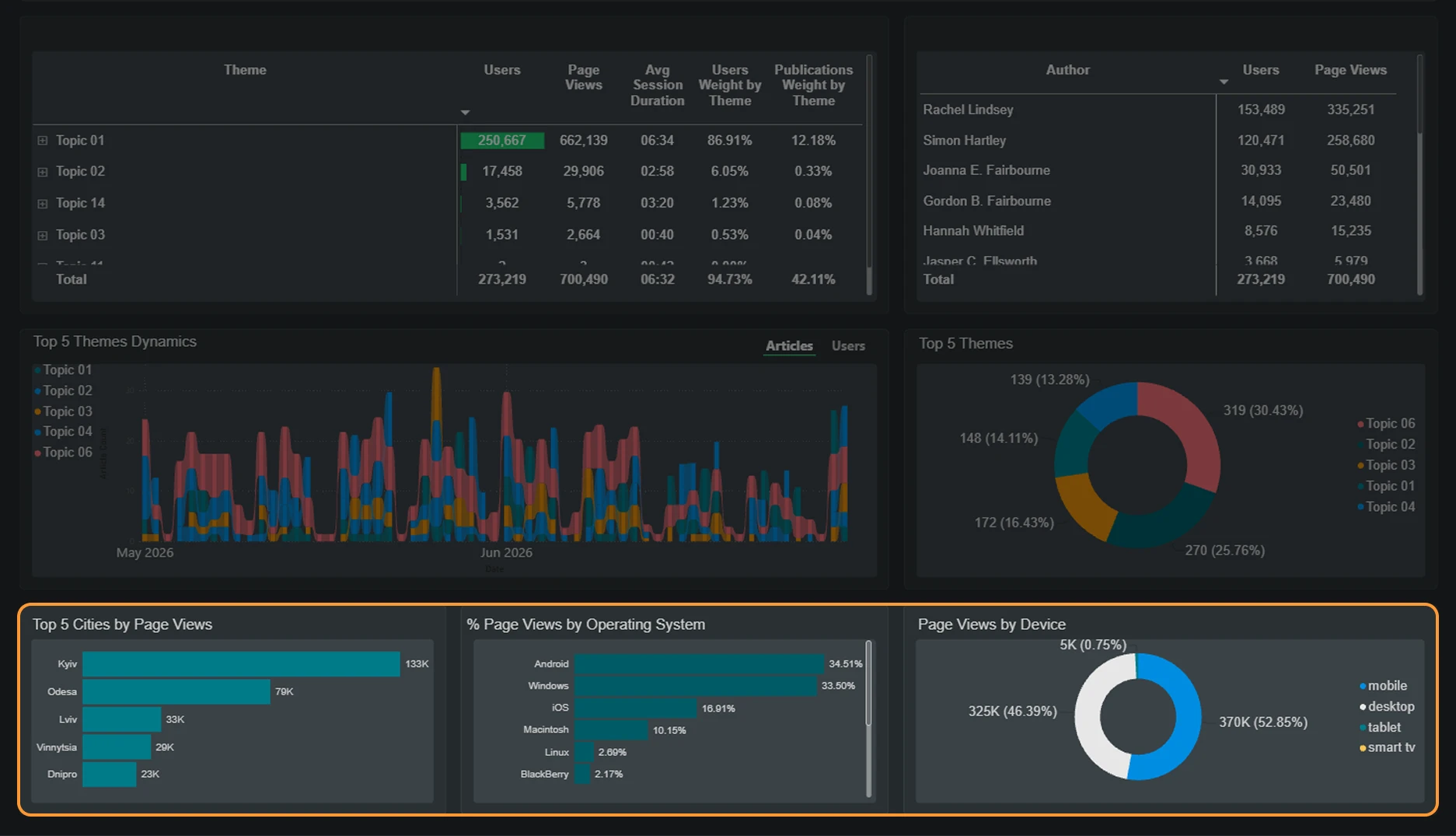This screenshot has width=1456, height=836.
Task: Click the Windows bar in OS chart
Action: coord(696,686)
